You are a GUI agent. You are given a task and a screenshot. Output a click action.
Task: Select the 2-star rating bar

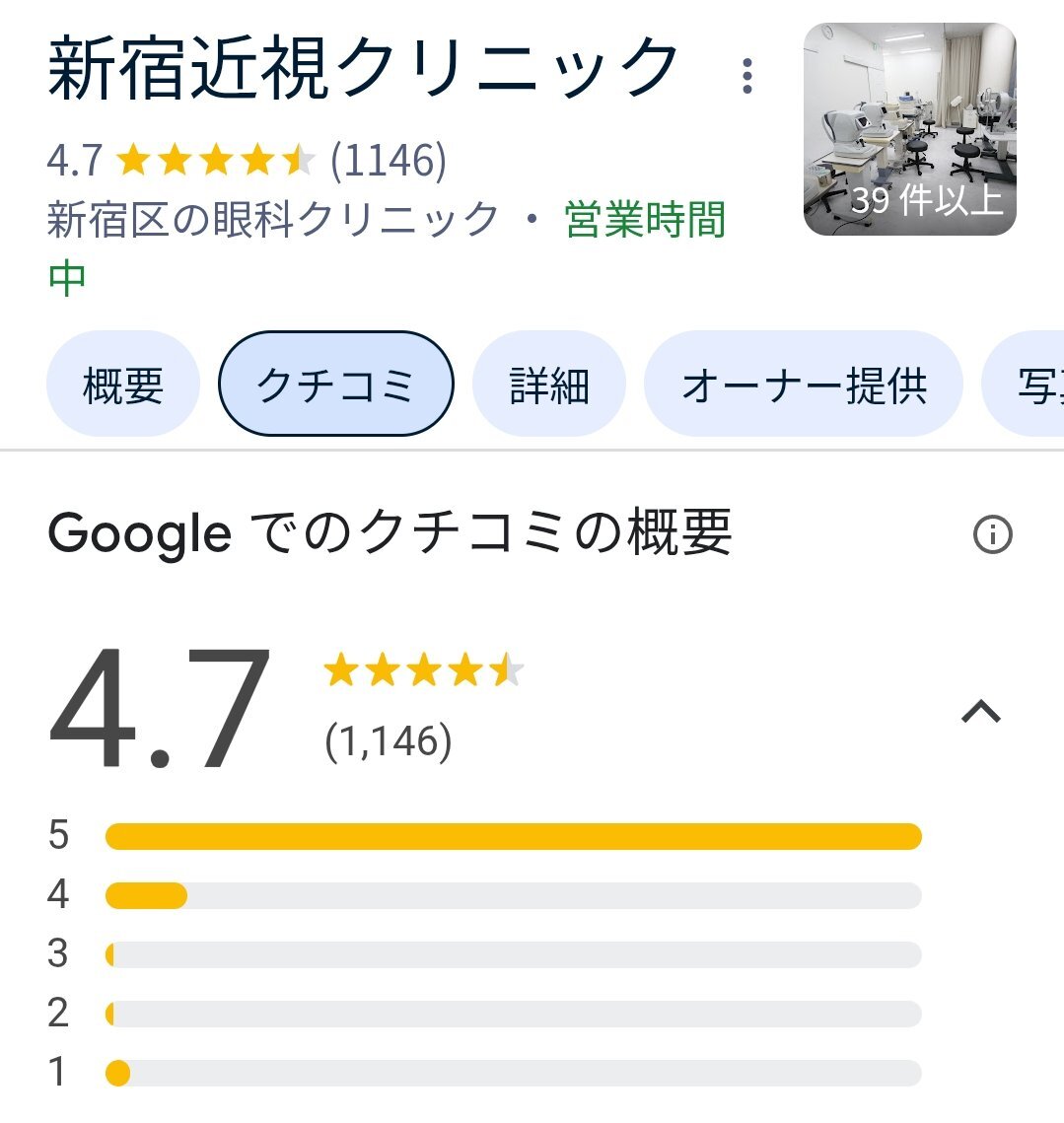pyautogui.click(x=513, y=1015)
